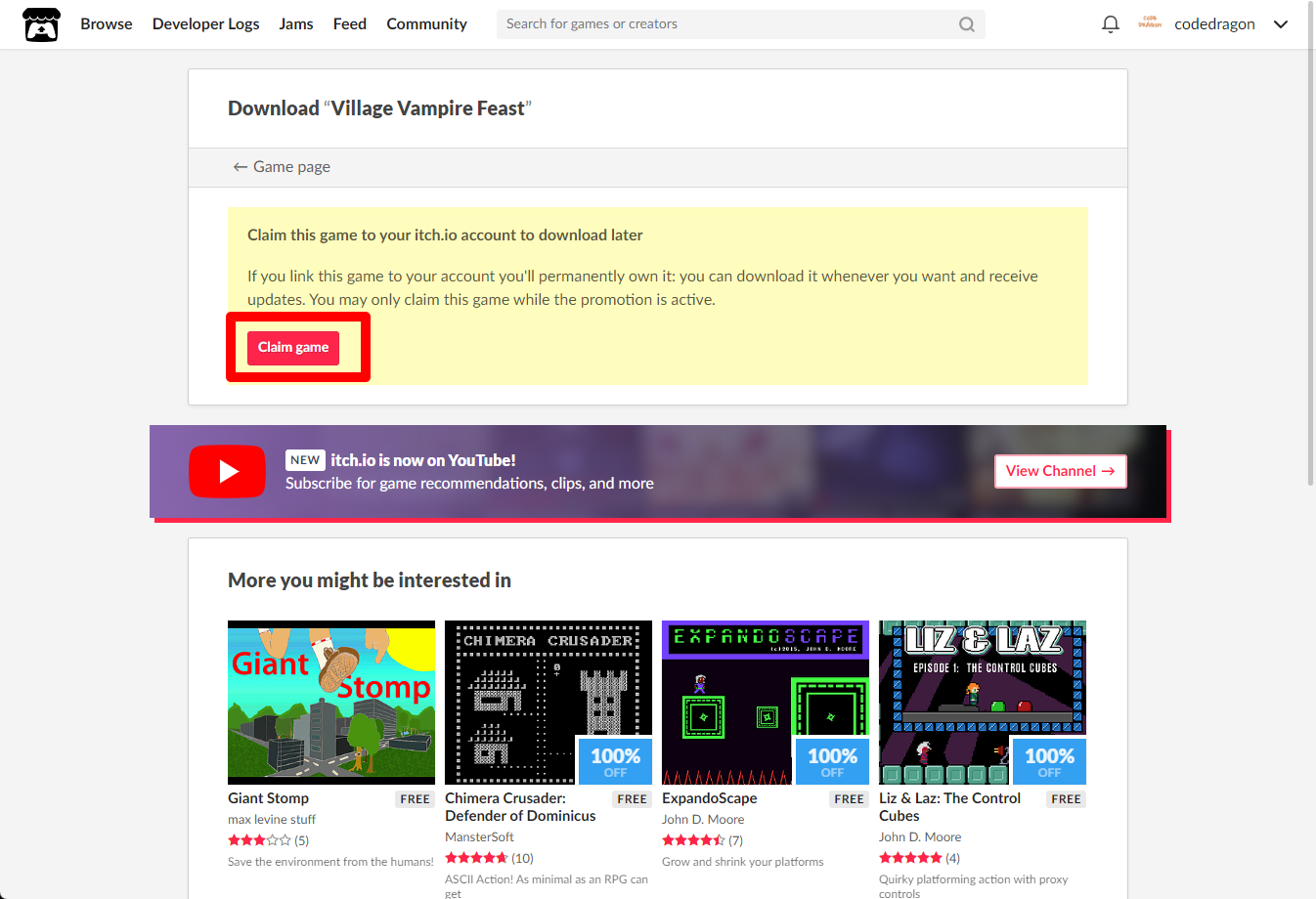
Task: Click the YouTube play logo
Action: (x=227, y=472)
